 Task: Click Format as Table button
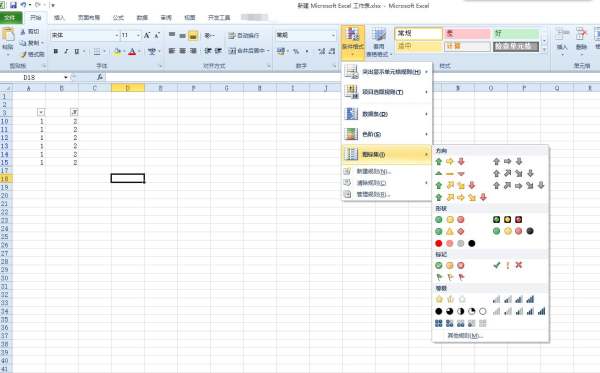379,42
